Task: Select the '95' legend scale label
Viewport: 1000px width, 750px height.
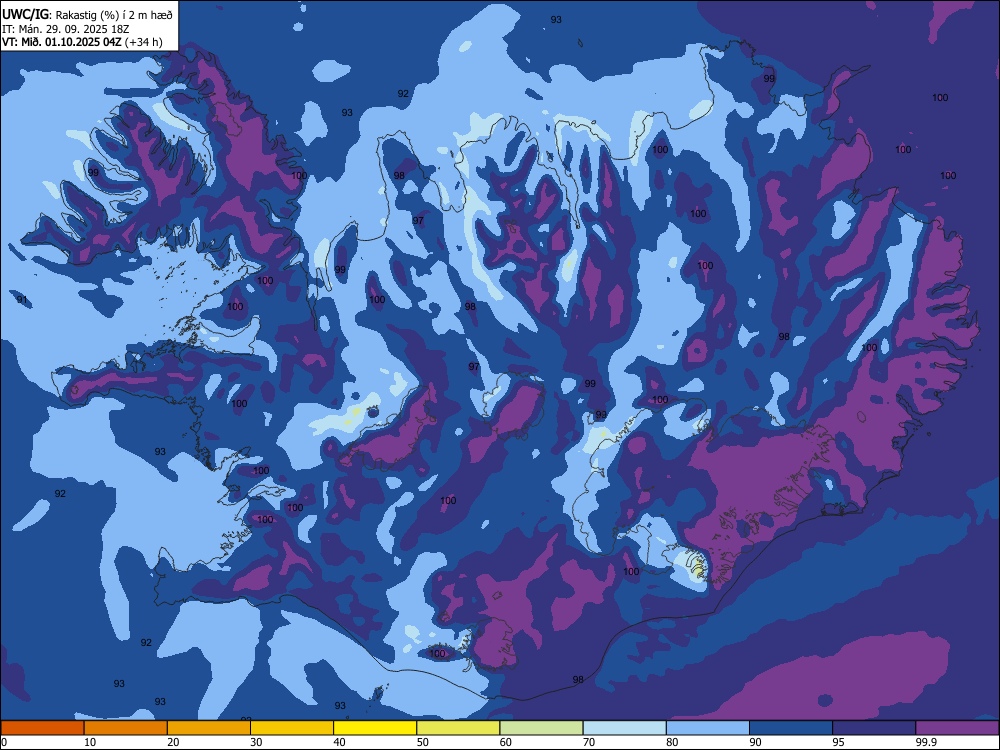Action: pos(839,742)
